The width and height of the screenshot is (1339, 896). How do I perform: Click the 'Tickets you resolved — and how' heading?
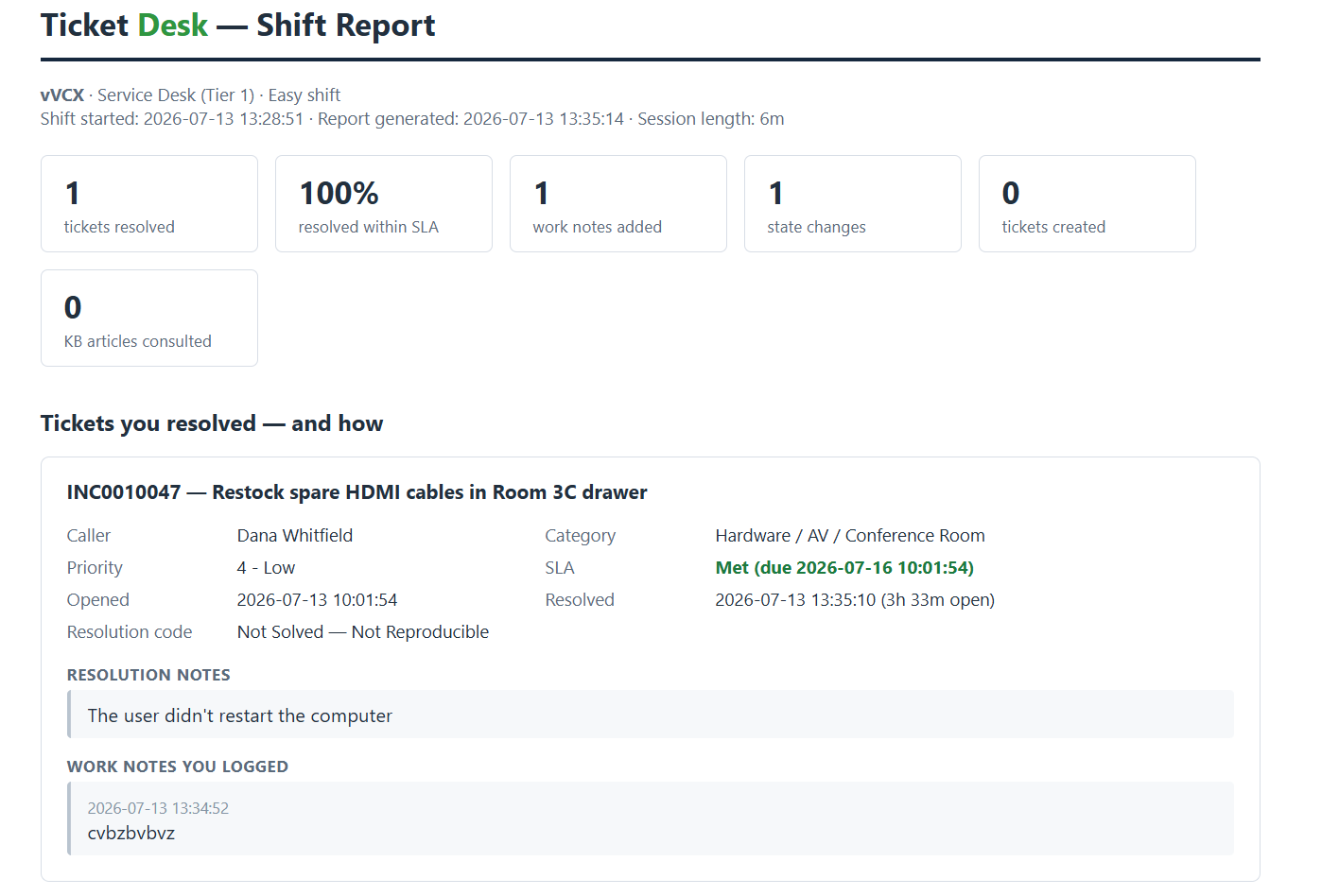click(x=212, y=423)
